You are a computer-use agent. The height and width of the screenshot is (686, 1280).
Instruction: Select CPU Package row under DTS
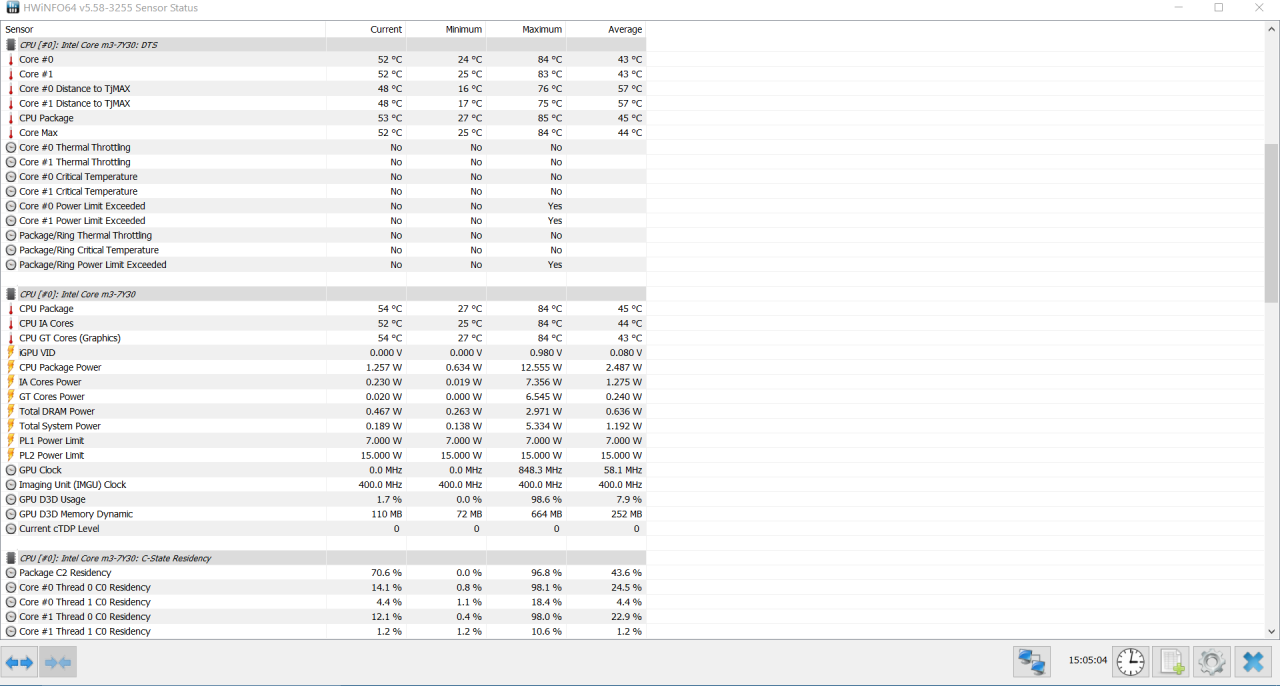[323, 118]
